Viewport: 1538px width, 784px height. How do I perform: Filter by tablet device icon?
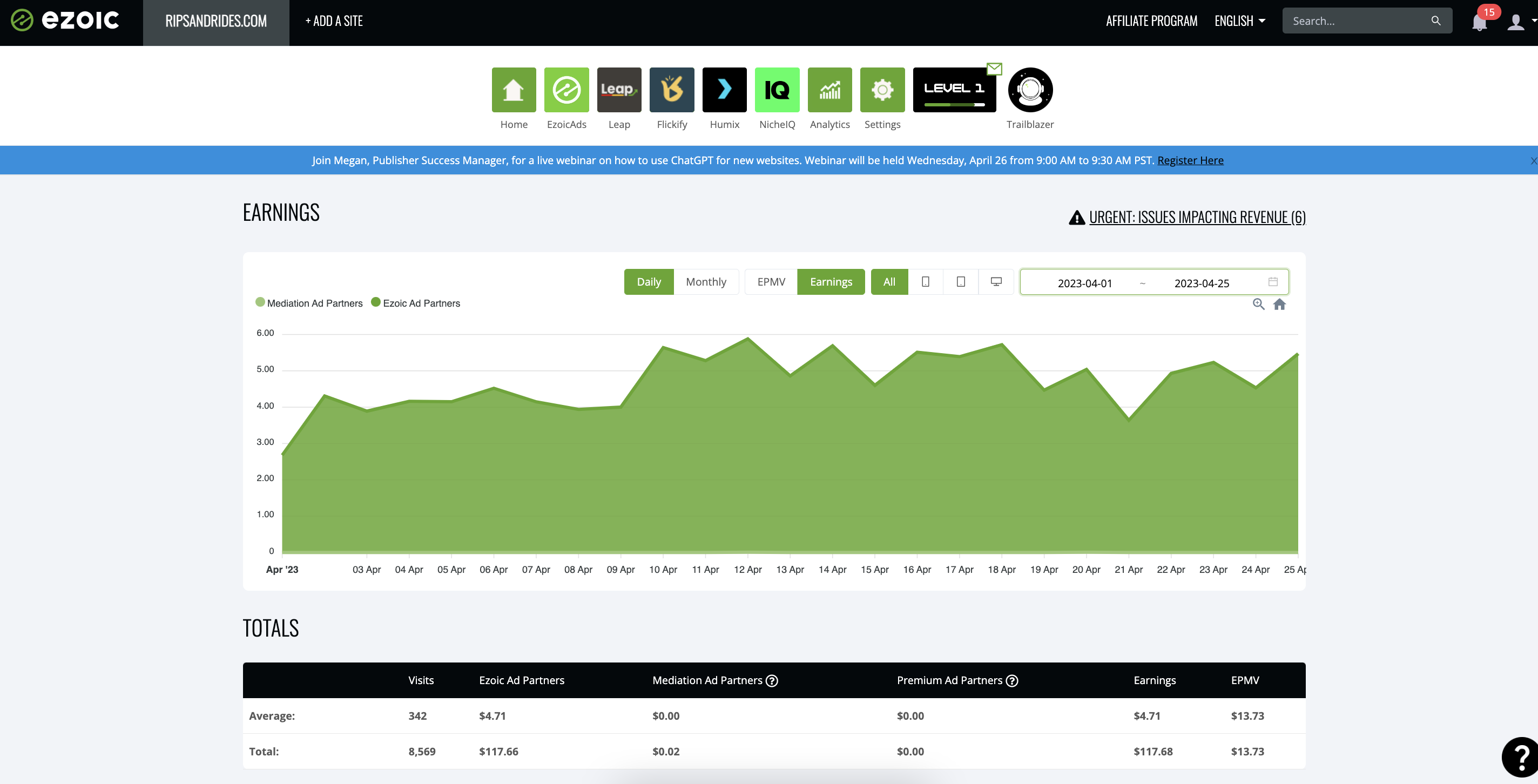coord(960,282)
